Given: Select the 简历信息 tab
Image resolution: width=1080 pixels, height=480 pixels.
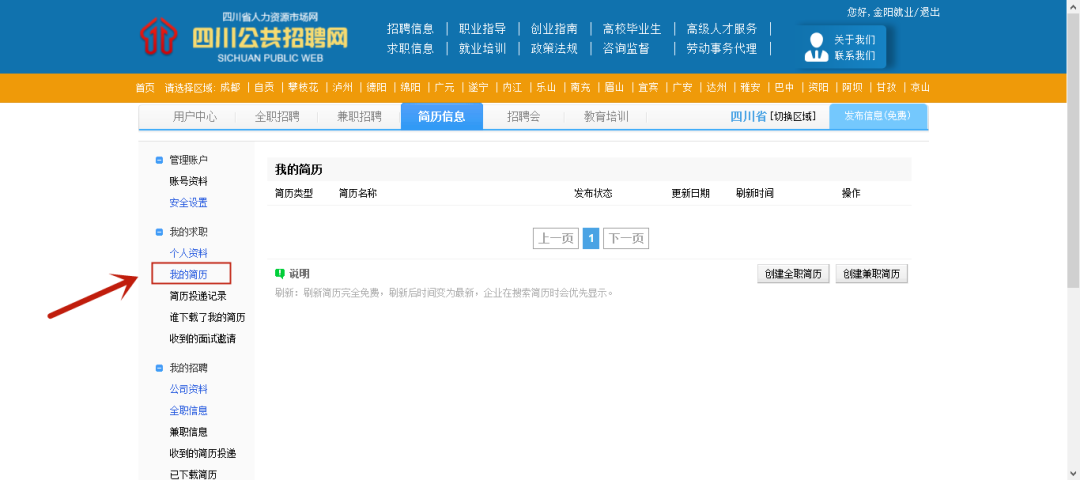Looking at the screenshot, I should pyautogui.click(x=442, y=116).
